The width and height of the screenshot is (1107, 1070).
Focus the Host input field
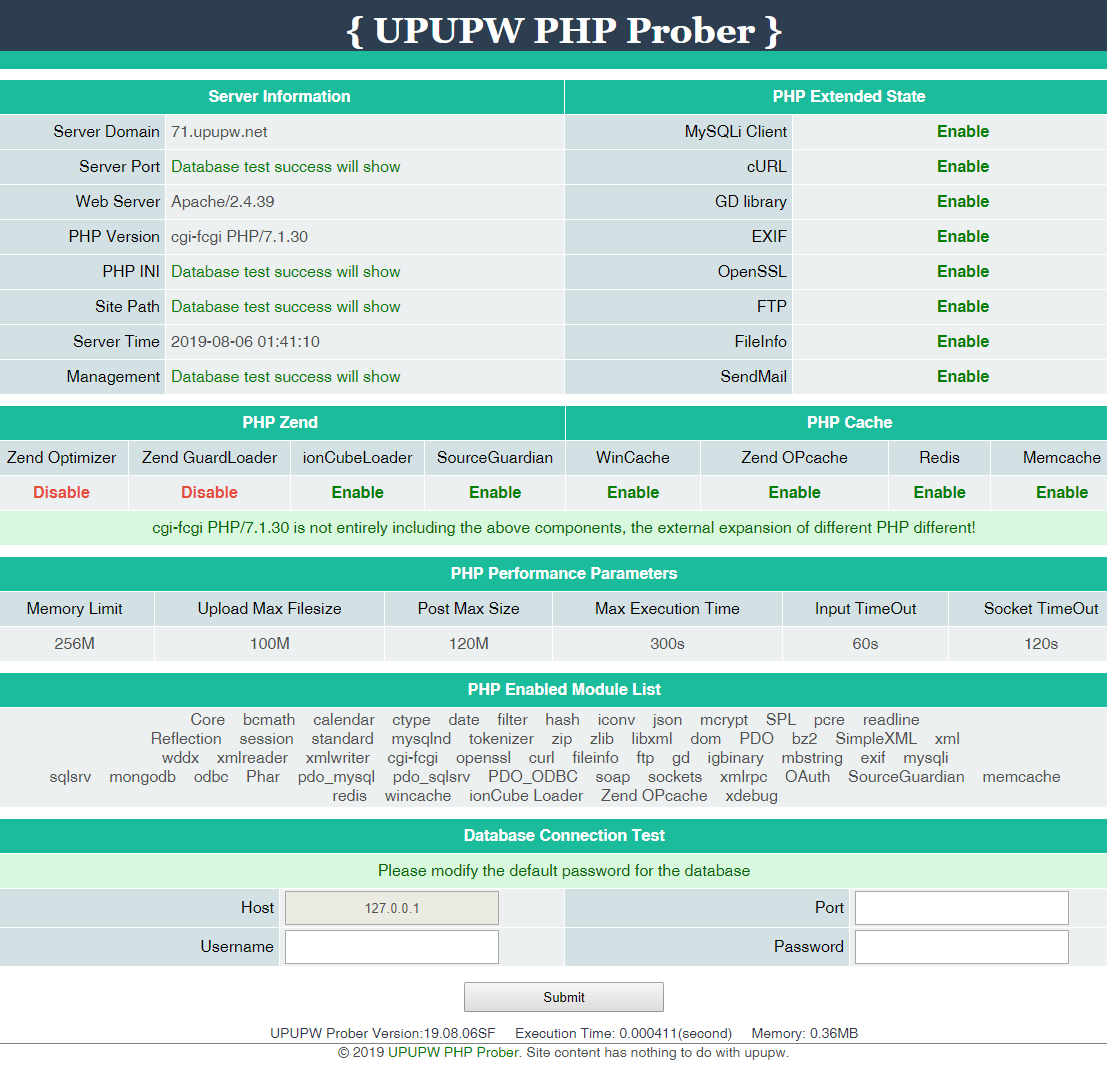392,908
